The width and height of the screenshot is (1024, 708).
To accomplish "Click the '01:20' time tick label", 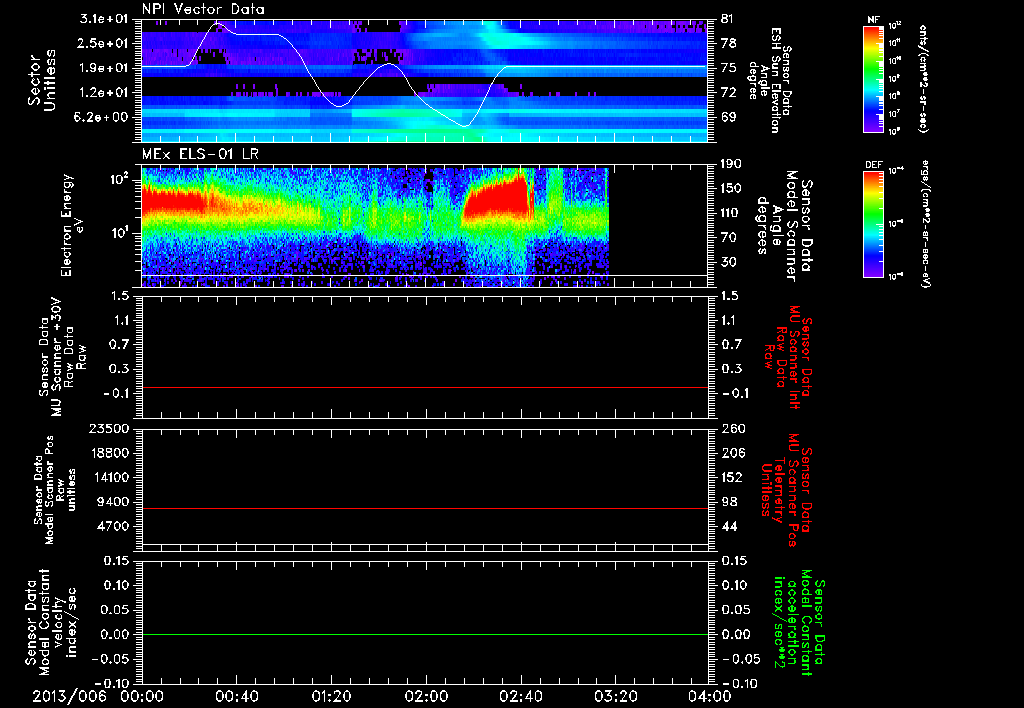I will coord(331,696).
